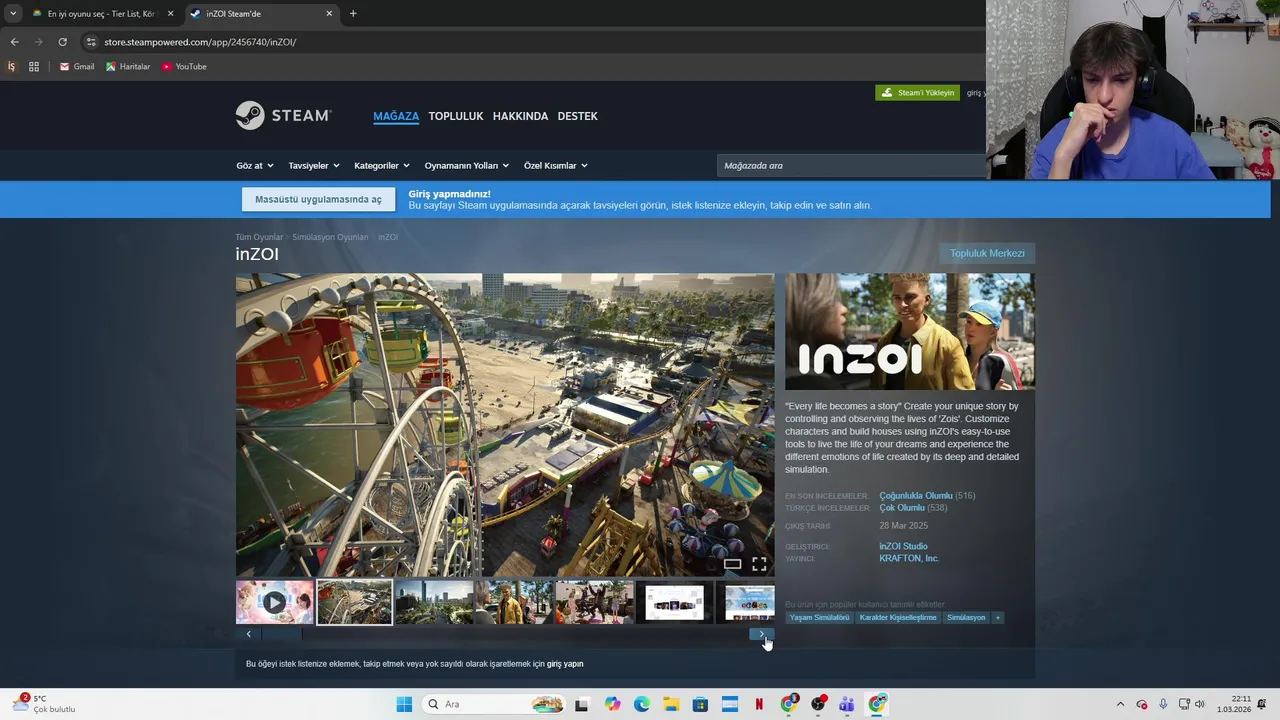1280x720 pixels.
Task: Click the address bar URL
Action: (x=200, y=42)
